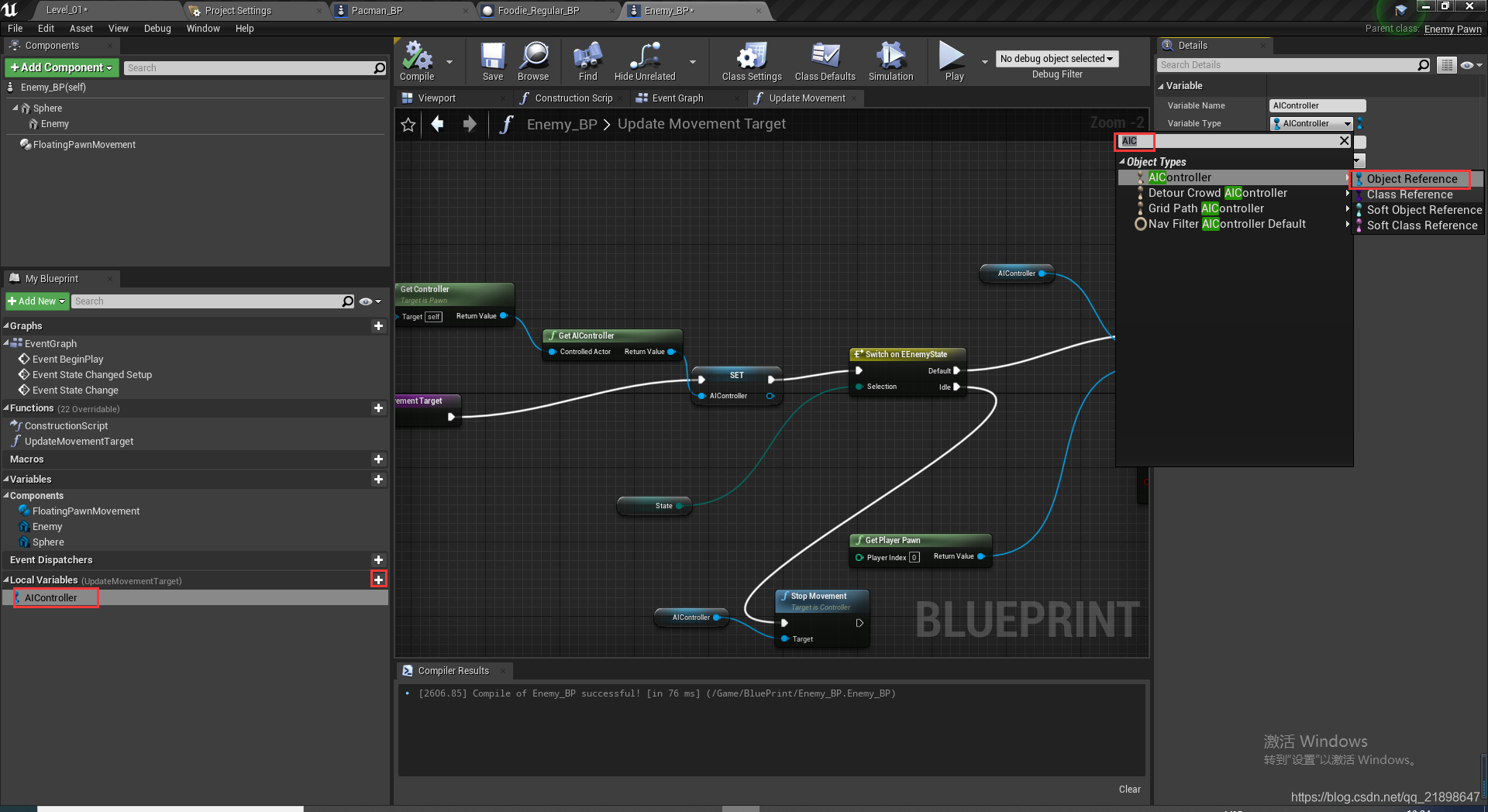Collapse the Sphere component tree
Image resolution: width=1488 pixels, height=812 pixels.
pos(15,108)
